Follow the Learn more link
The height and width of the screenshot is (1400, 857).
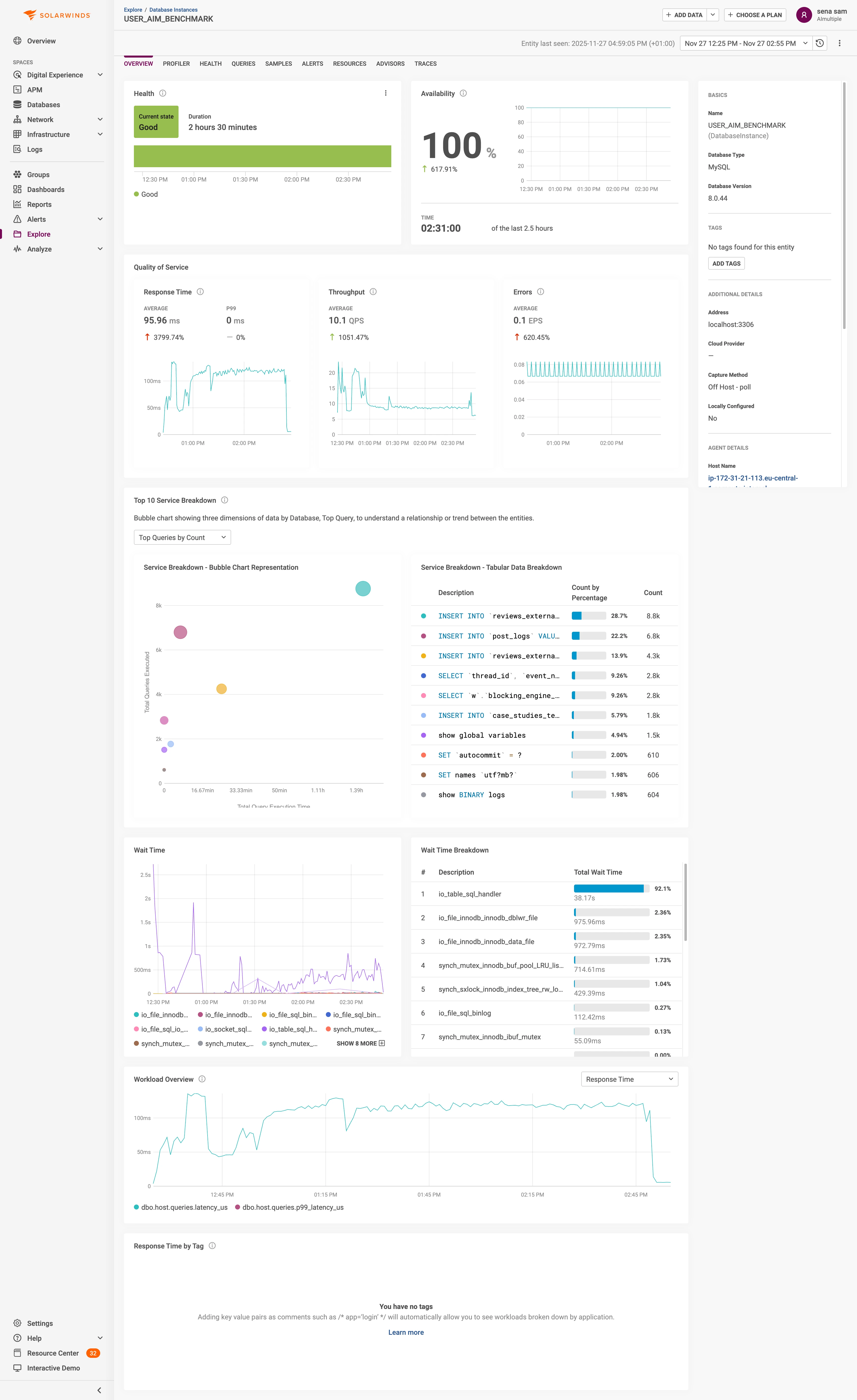pyautogui.click(x=406, y=1332)
